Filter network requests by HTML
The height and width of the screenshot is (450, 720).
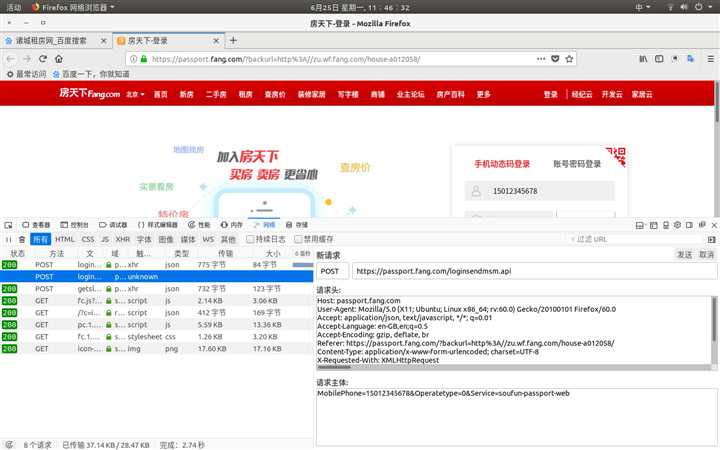65,239
